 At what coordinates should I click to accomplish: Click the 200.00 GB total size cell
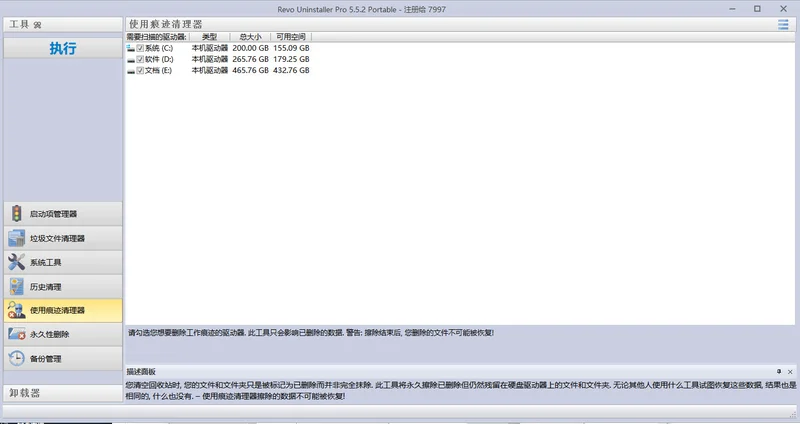(251, 48)
